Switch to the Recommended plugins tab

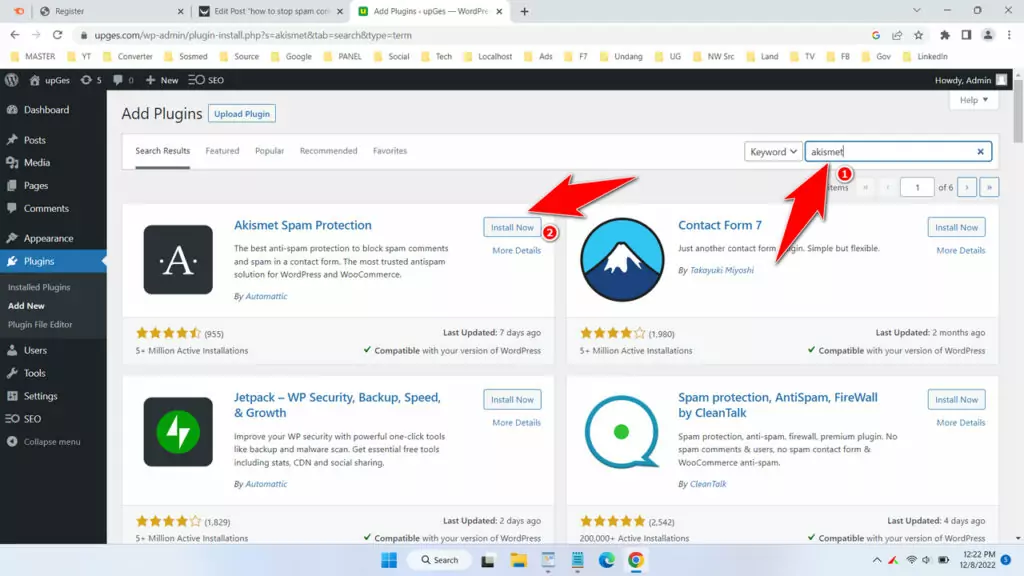tap(328, 151)
